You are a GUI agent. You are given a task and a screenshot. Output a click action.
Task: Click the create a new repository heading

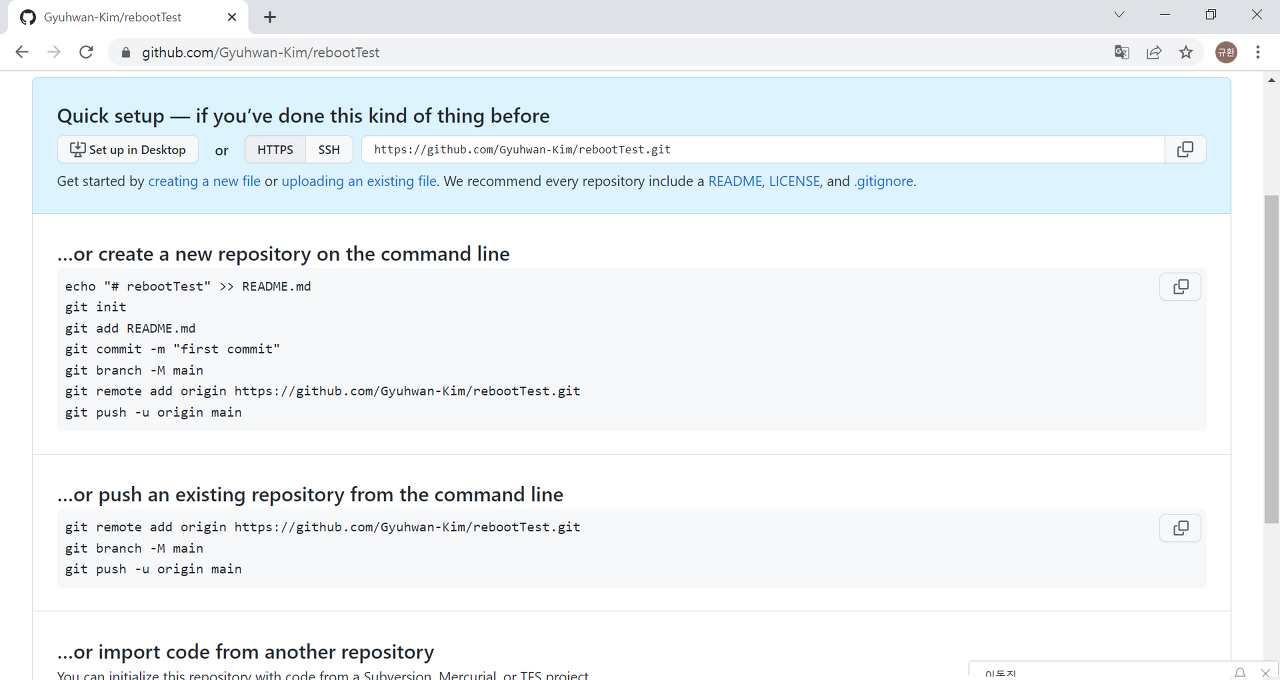pyautogui.click(x=283, y=254)
